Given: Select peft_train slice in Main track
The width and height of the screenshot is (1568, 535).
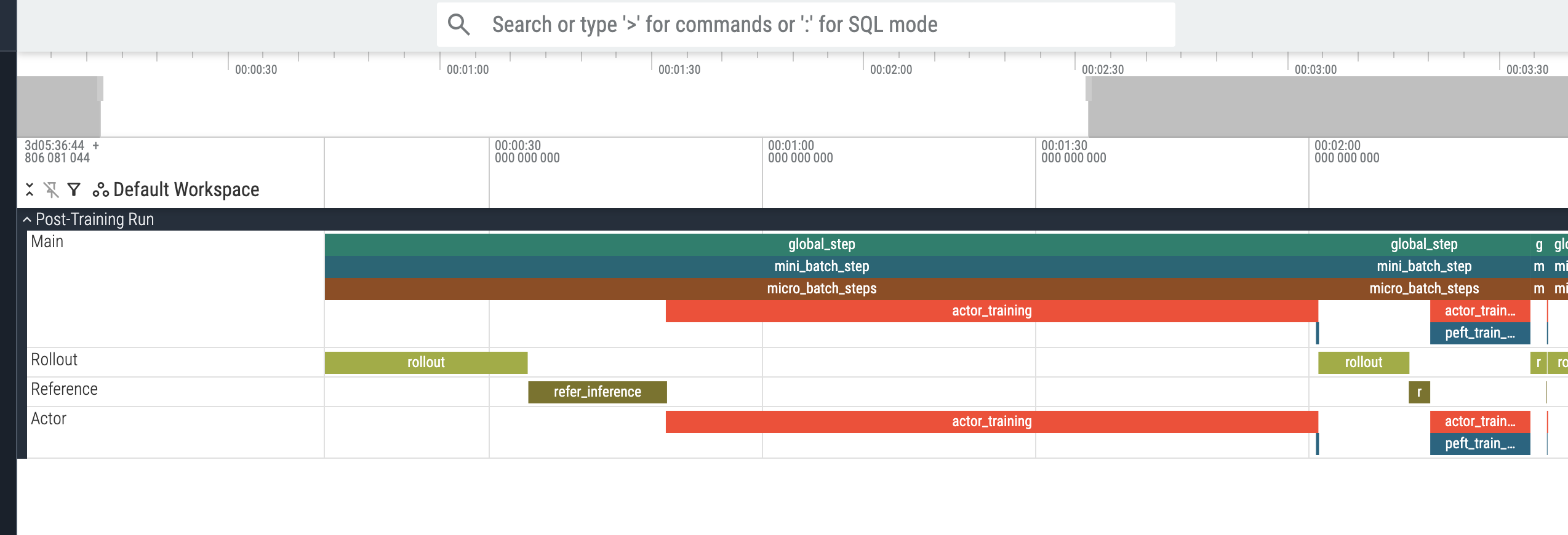Looking at the screenshot, I should [x=1480, y=333].
